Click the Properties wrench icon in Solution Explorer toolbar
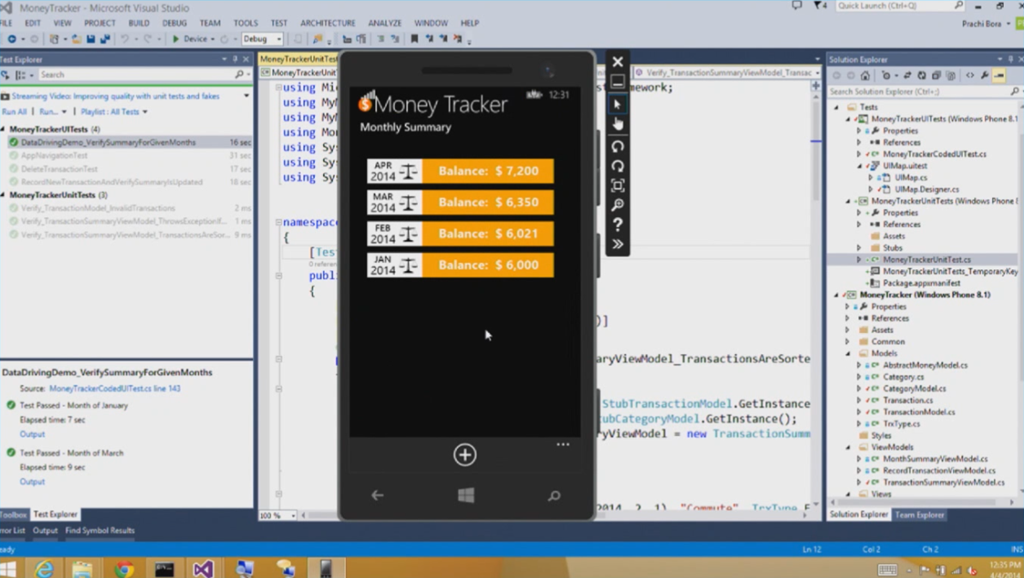This screenshot has width=1024, height=578. 984,76
